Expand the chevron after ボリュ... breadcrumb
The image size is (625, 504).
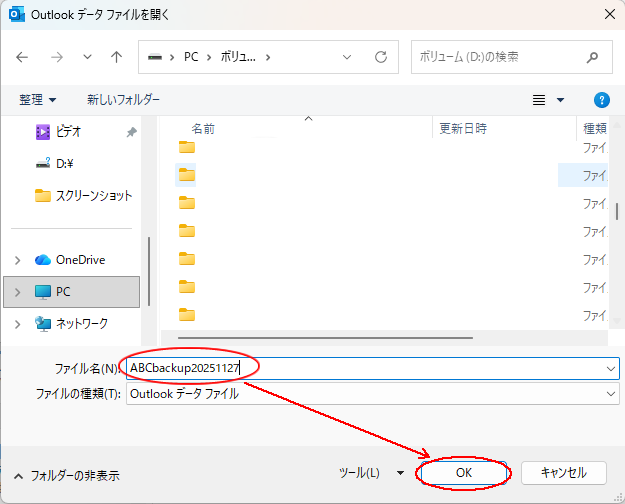point(268,57)
